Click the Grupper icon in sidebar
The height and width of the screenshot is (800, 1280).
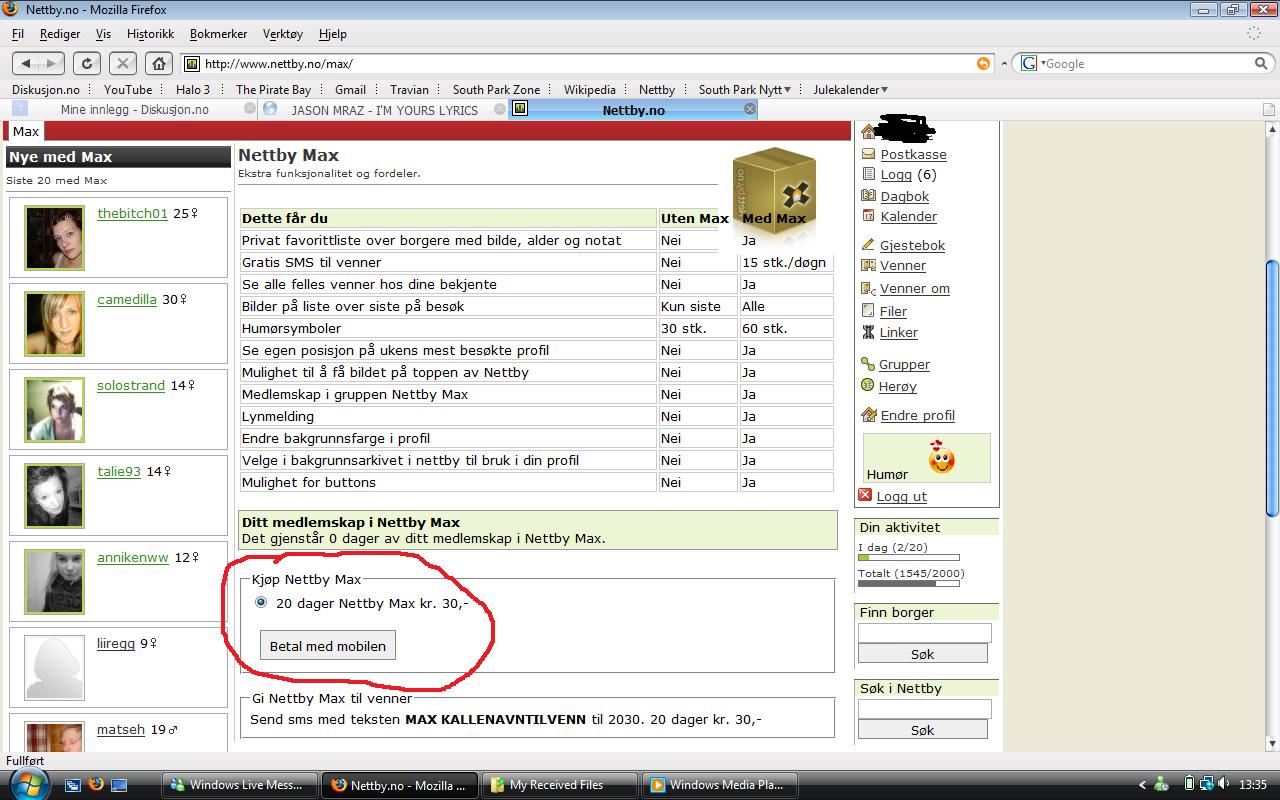(x=868, y=364)
